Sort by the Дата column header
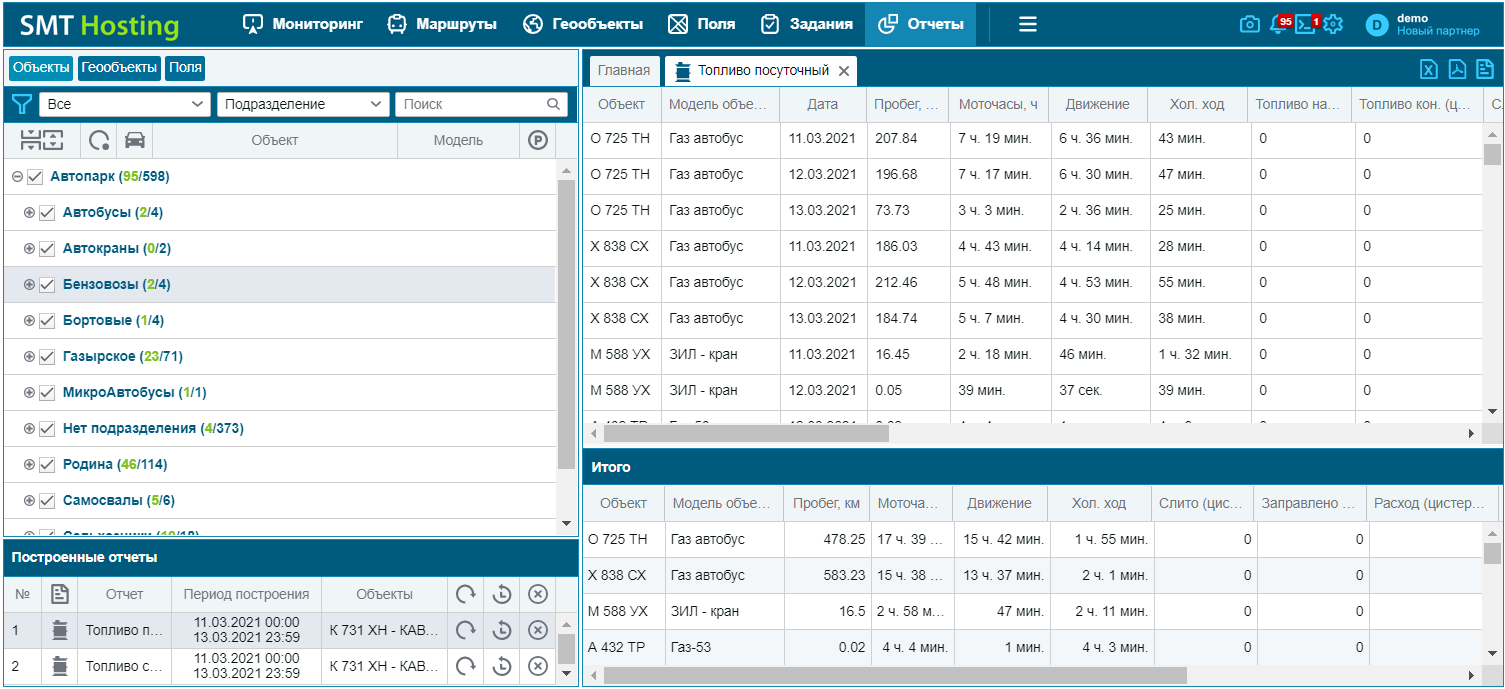Image resolution: width=1505 pixels, height=689 pixels. (x=823, y=104)
